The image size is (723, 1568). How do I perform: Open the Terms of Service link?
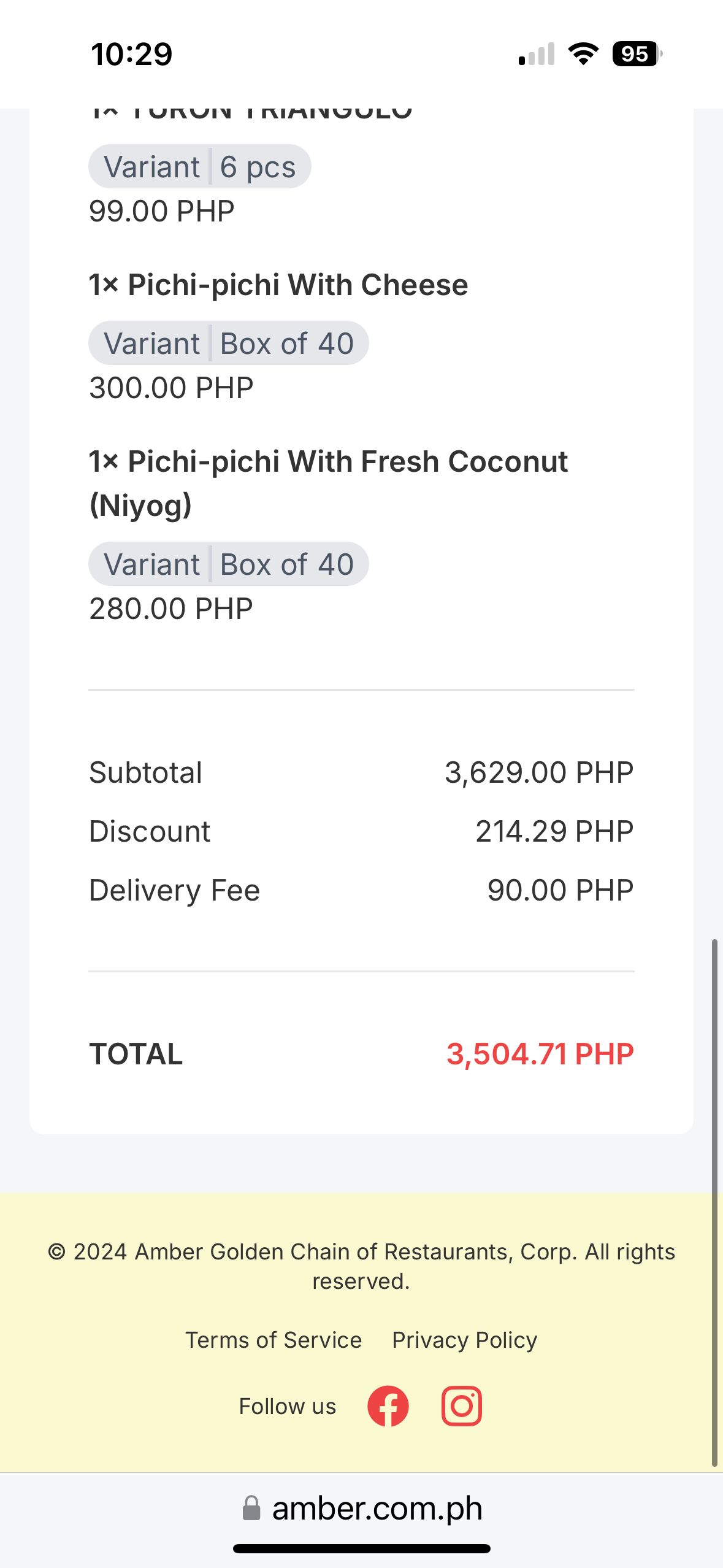(274, 1340)
